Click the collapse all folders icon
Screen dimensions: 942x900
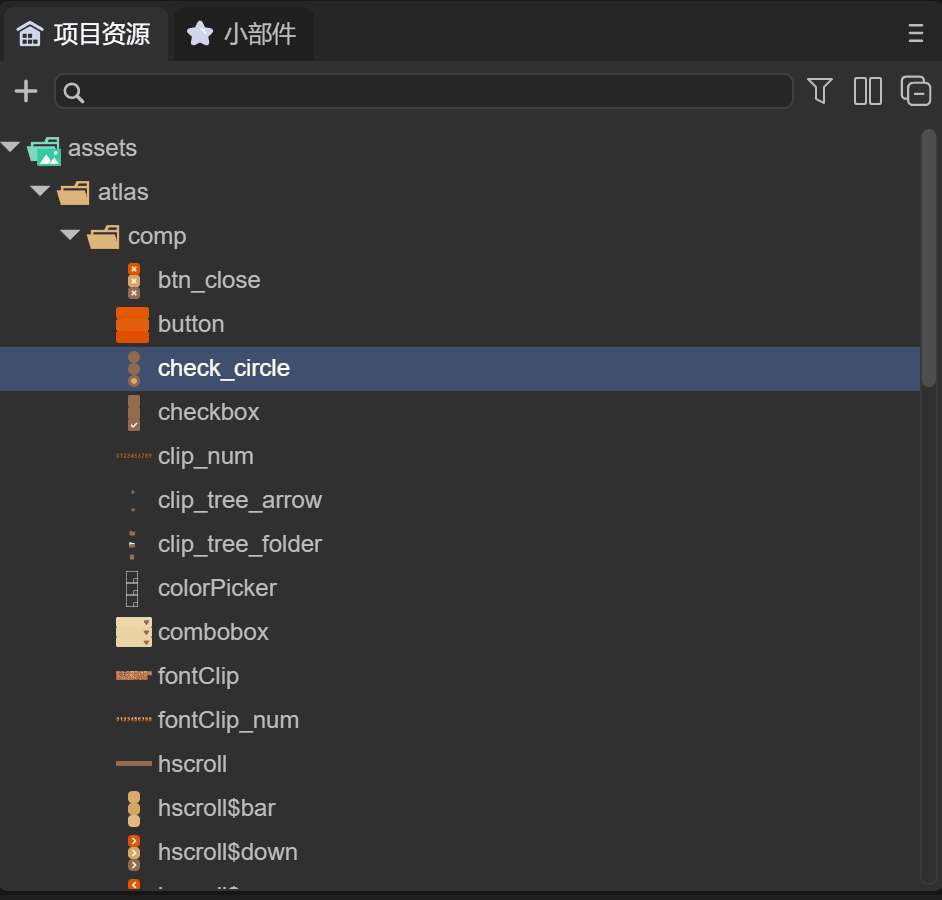pos(915,91)
